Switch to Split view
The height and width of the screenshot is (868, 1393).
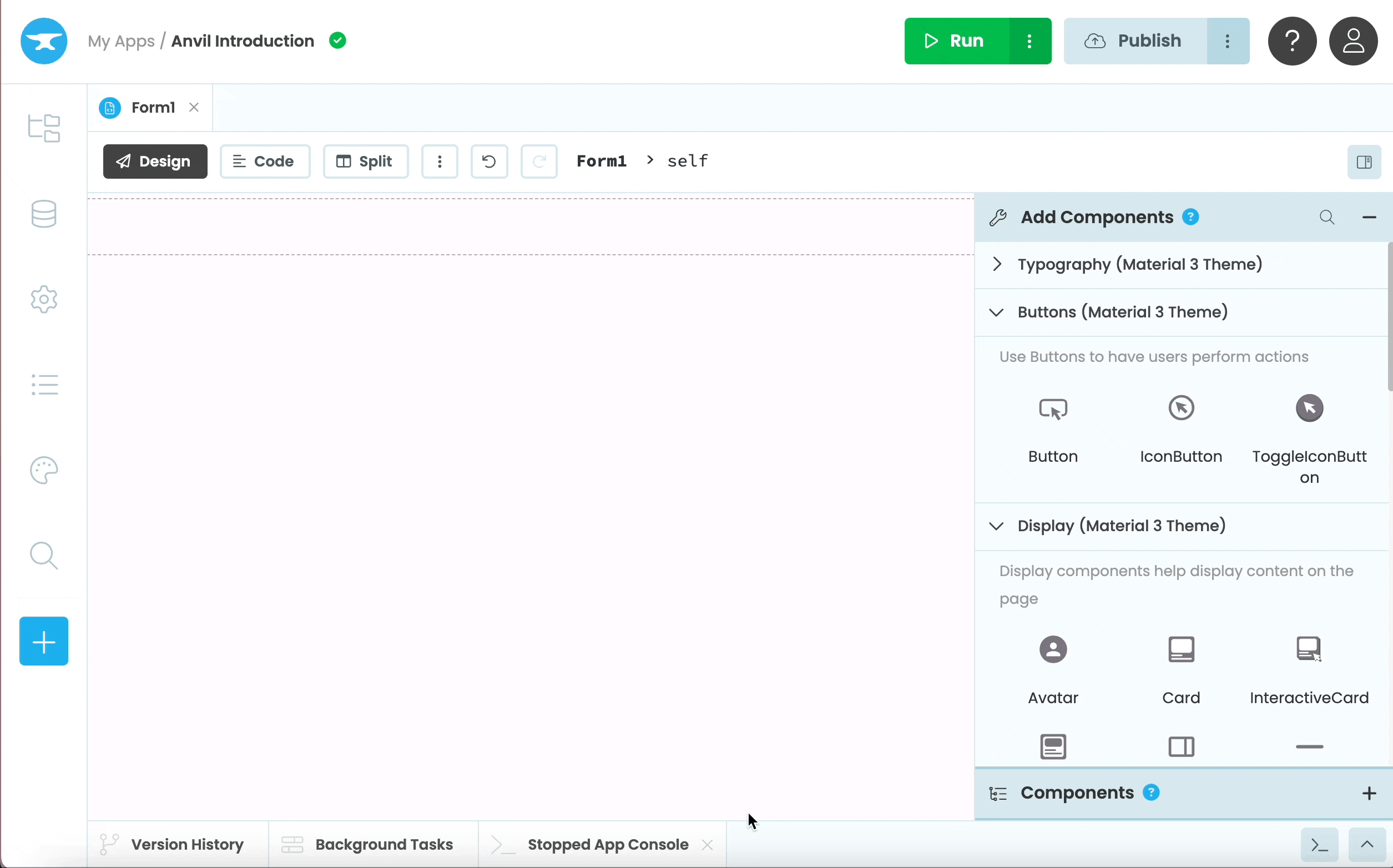coord(366,162)
